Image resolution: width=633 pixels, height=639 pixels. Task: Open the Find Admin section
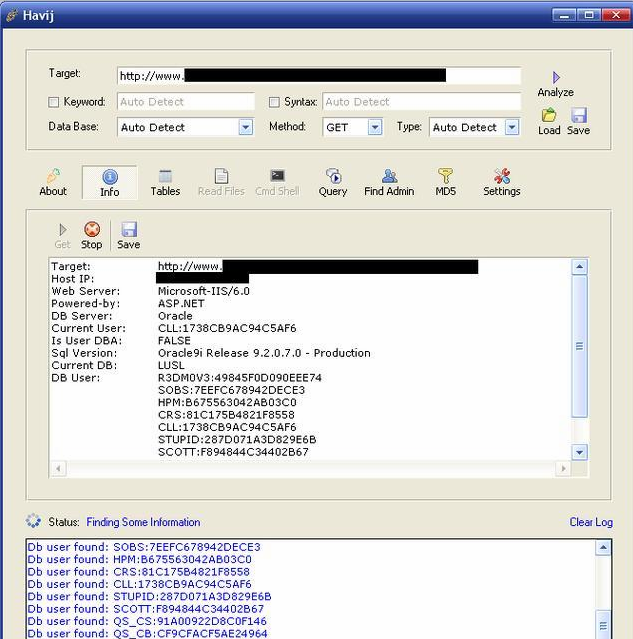click(389, 182)
